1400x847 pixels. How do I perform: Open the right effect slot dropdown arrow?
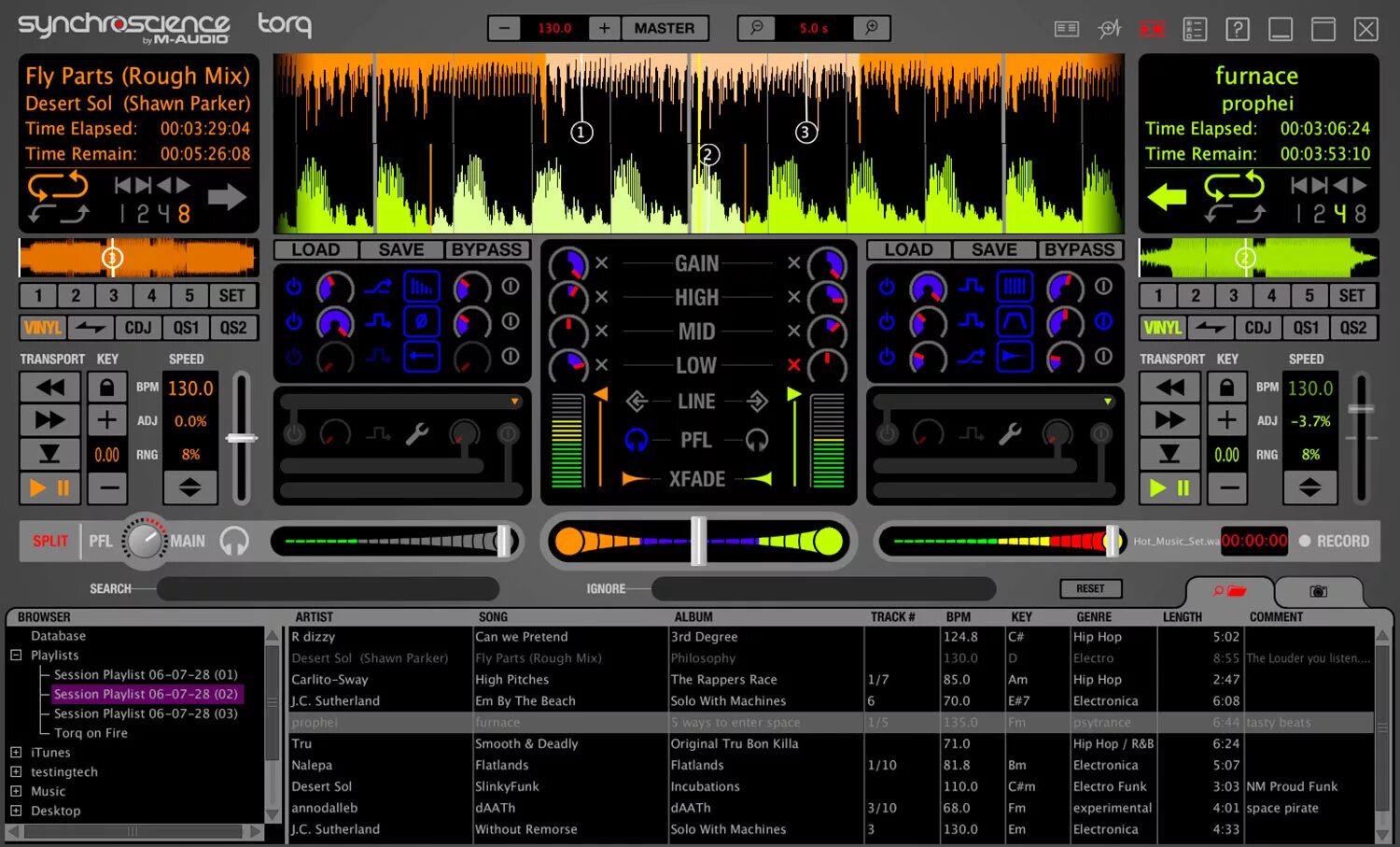click(1108, 402)
